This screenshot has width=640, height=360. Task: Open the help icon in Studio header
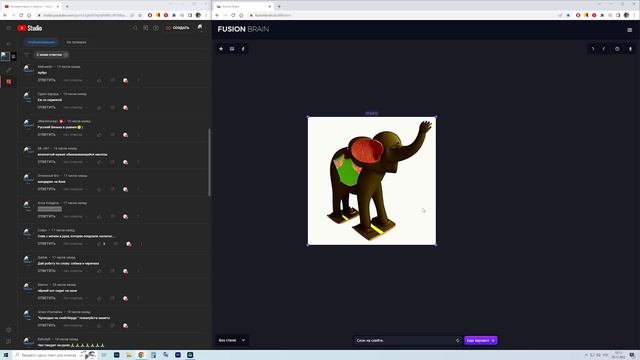point(156,28)
